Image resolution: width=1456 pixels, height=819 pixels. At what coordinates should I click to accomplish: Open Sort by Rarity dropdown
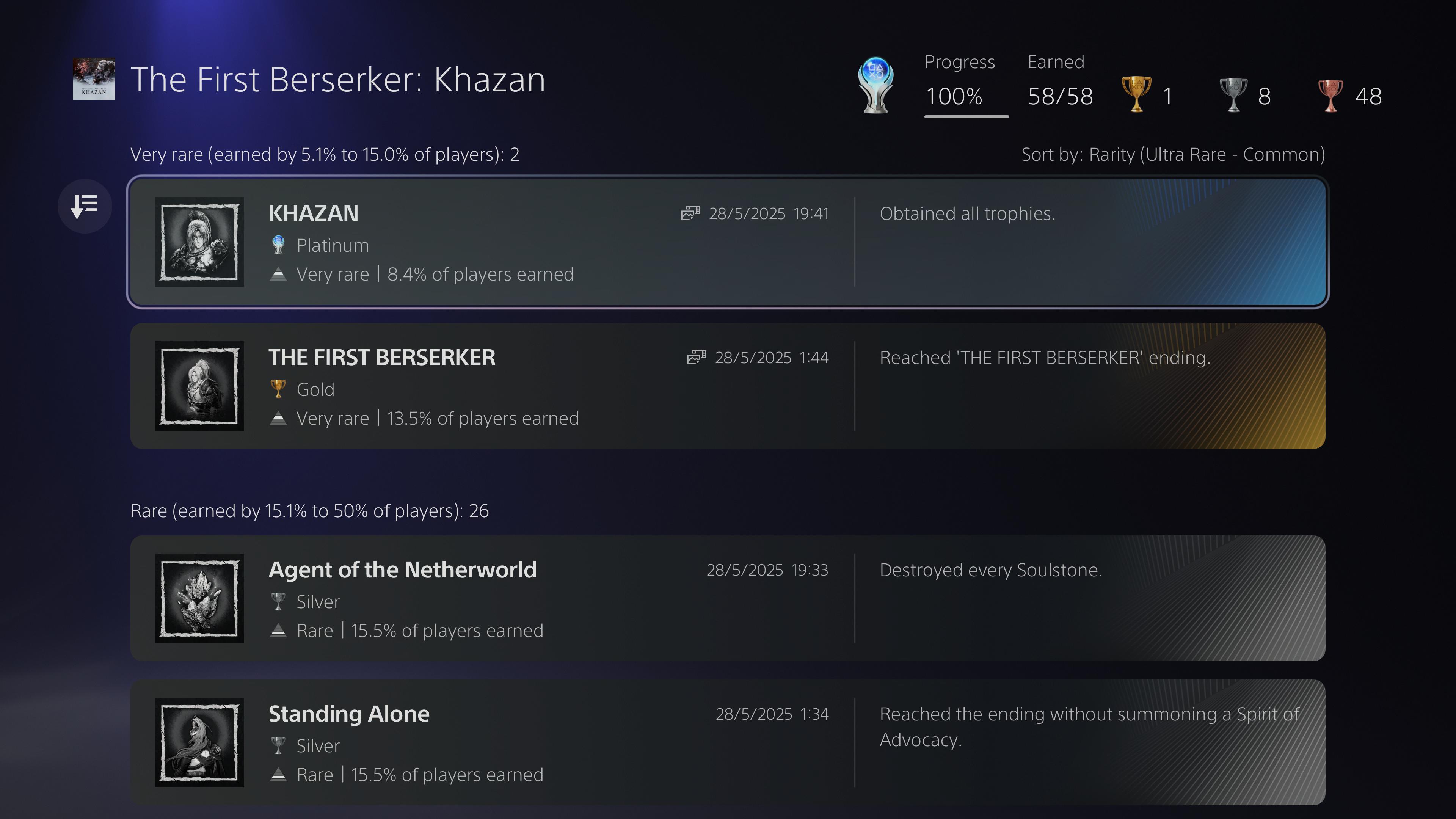click(1173, 154)
